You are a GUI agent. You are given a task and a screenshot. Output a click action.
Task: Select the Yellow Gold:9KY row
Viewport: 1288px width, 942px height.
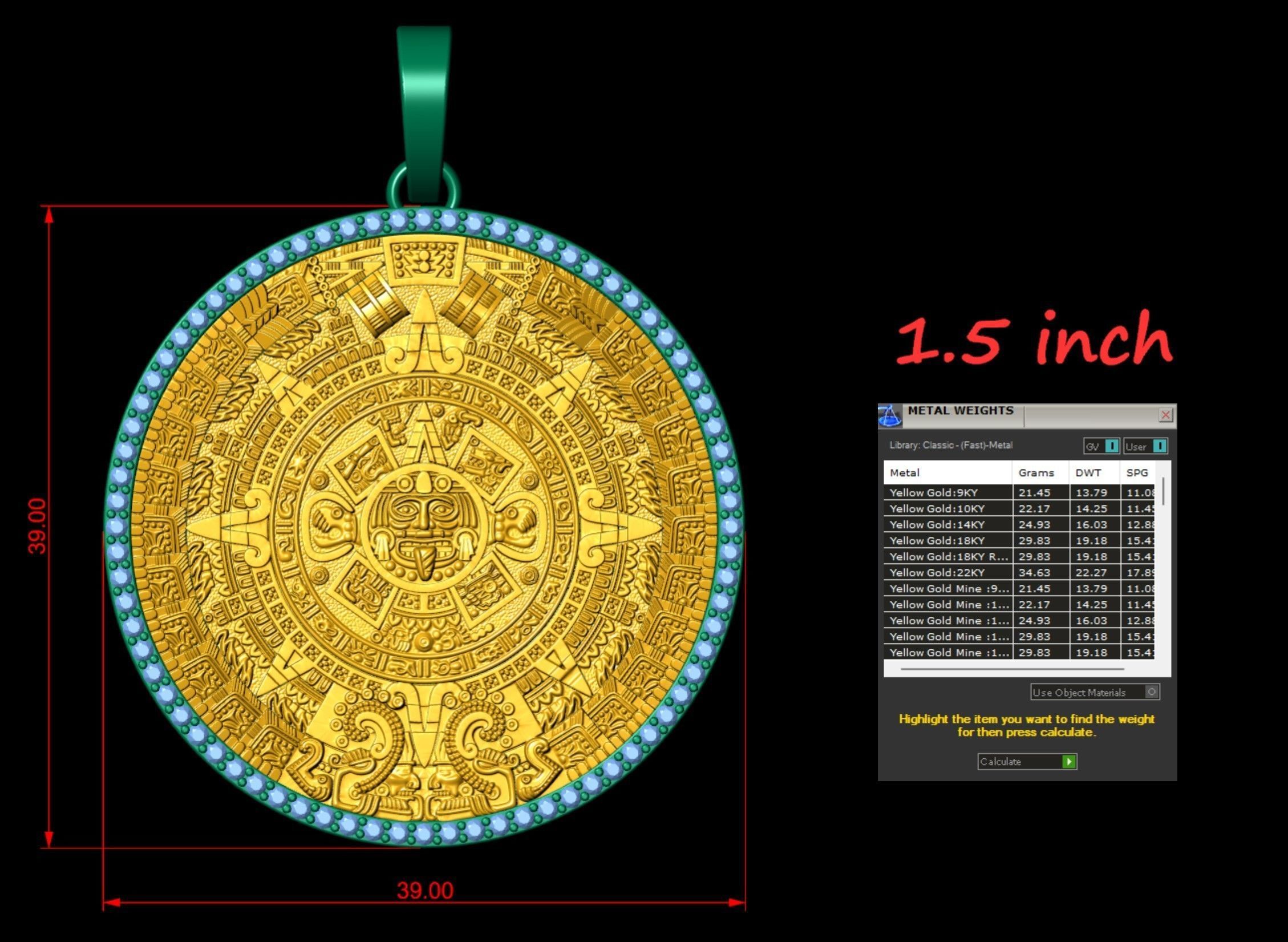click(x=1019, y=492)
